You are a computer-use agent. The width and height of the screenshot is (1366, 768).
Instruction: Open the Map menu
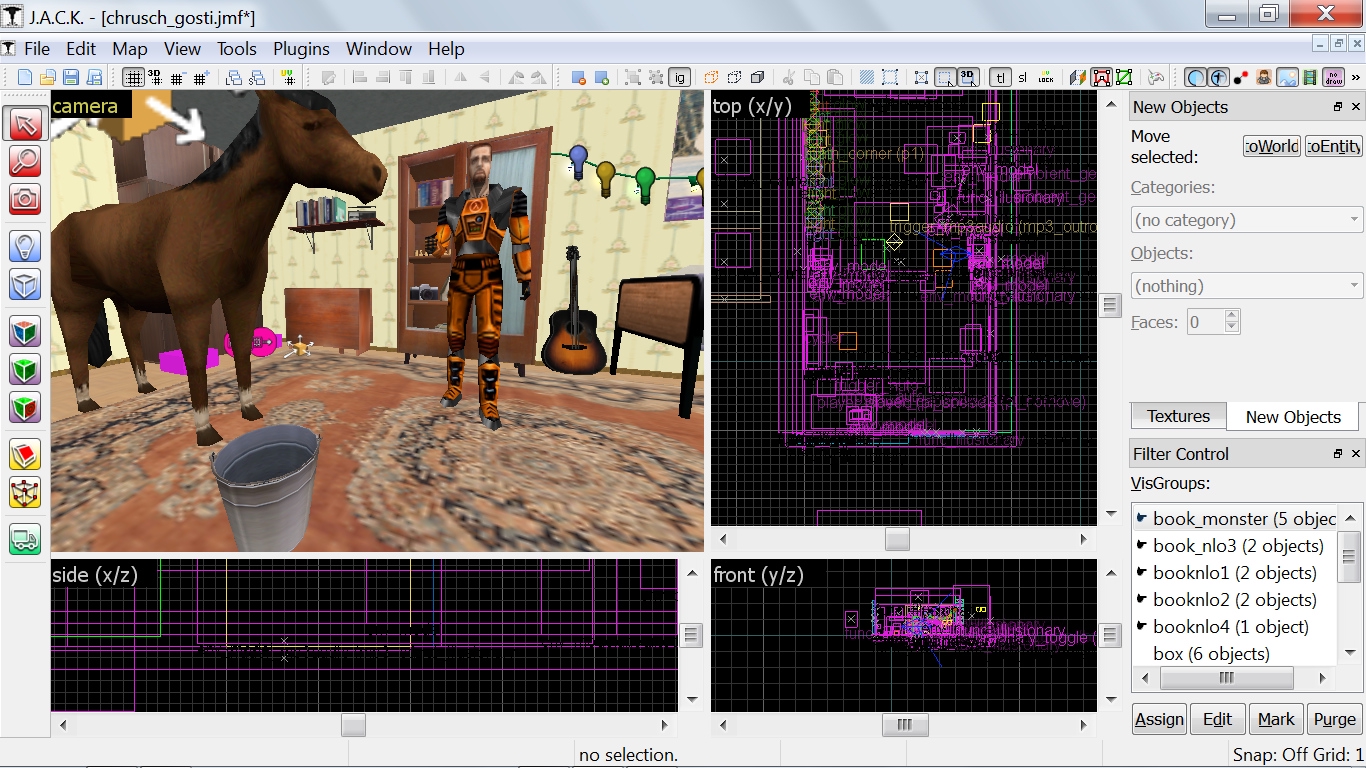[130, 48]
